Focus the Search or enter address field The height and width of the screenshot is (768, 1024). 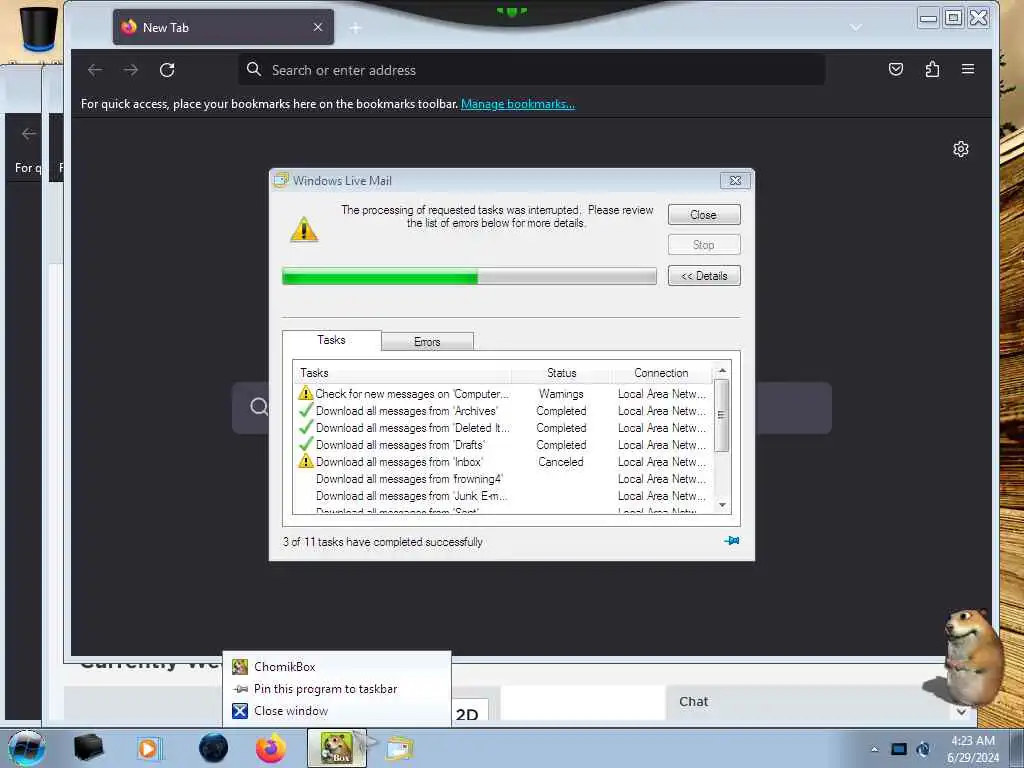click(532, 70)
